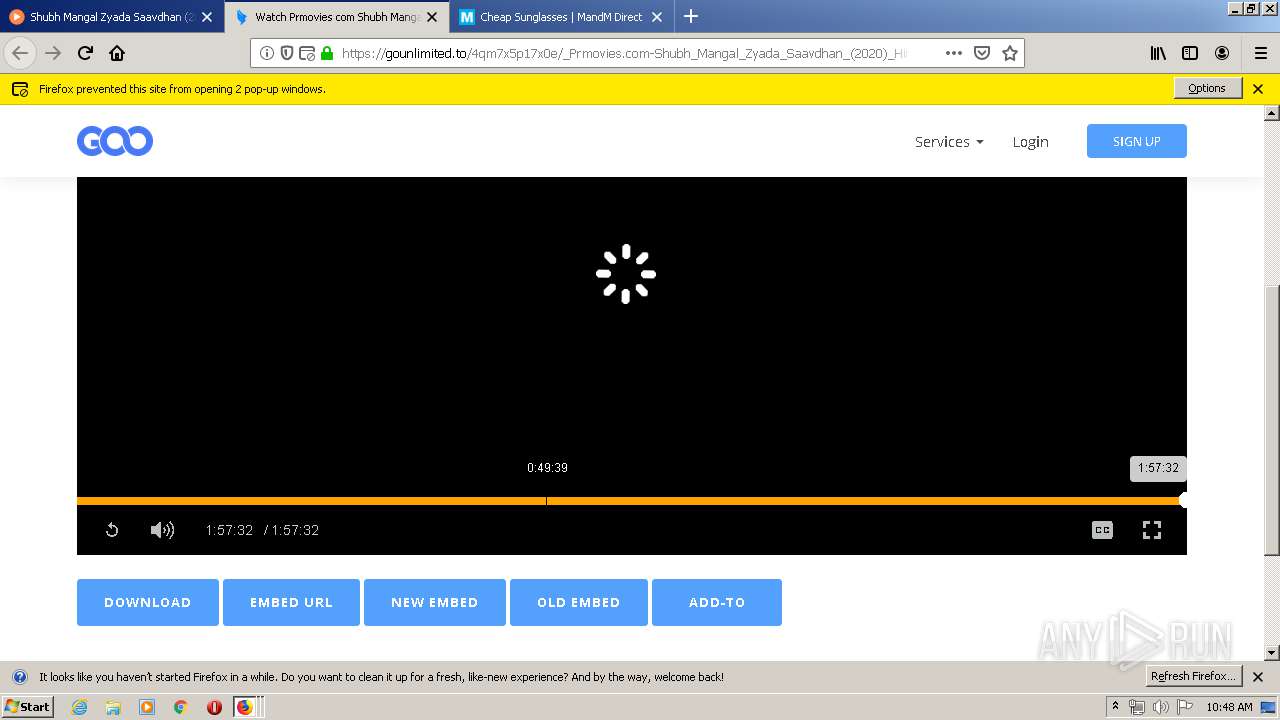Close the Watch Prmovies tab
This screenshot has height=720, width=1280.
(432, 17)
